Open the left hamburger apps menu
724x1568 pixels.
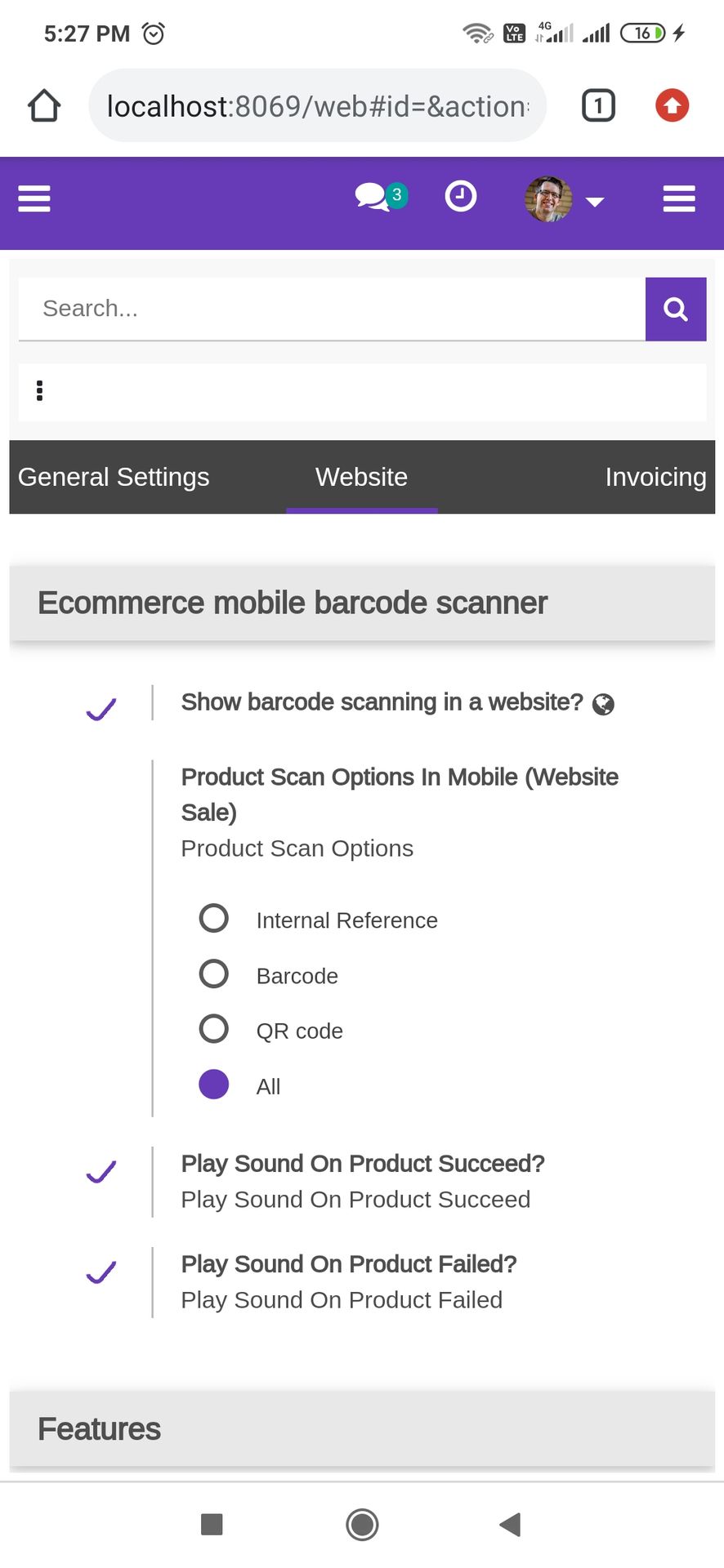point(34,198)
